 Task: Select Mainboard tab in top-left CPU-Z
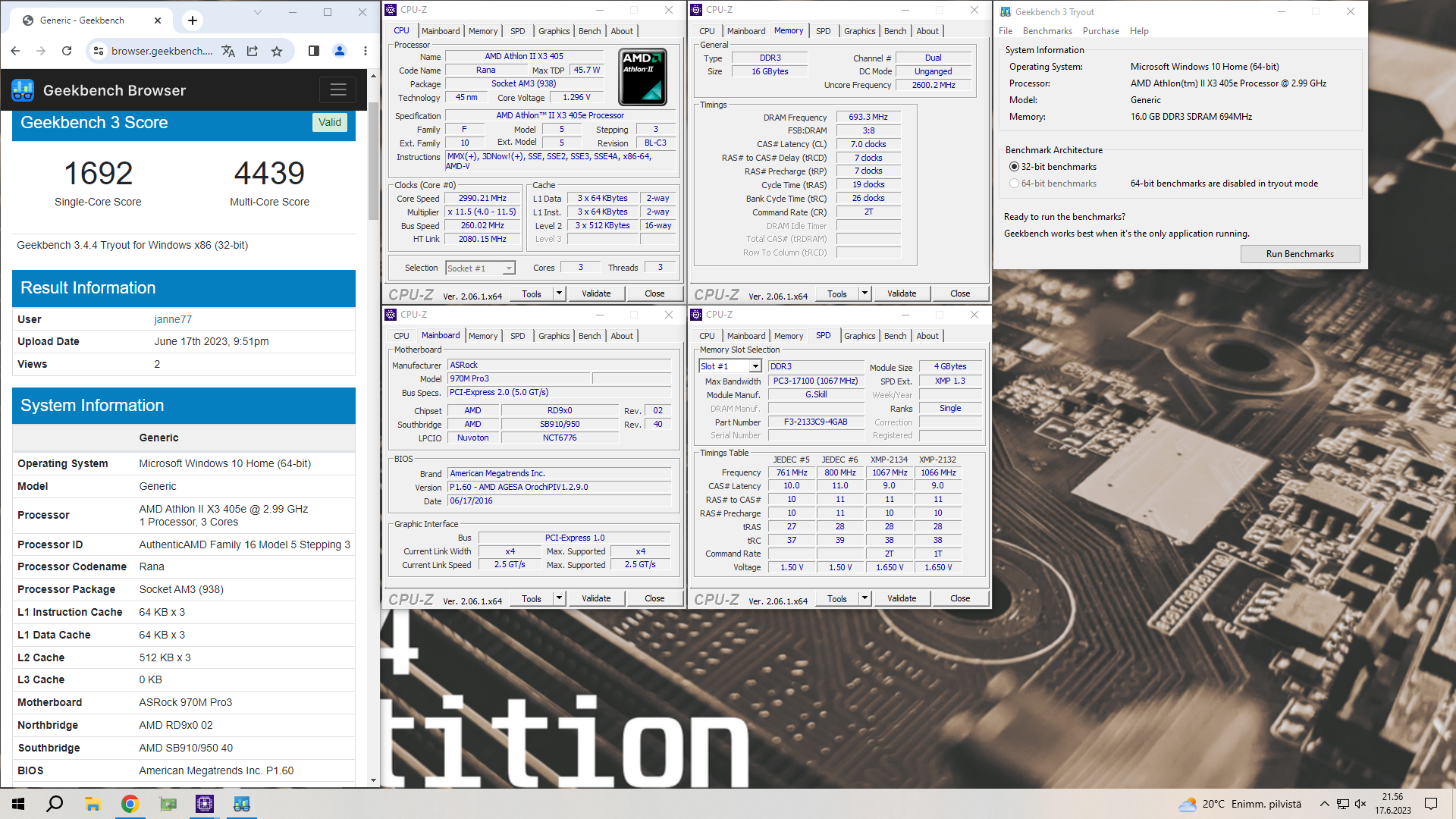[441, 31]
